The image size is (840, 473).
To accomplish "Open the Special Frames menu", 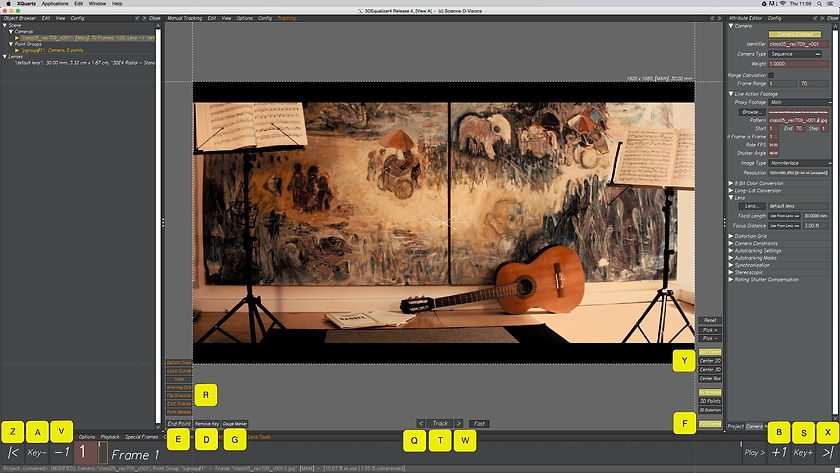I will [141, 437].
